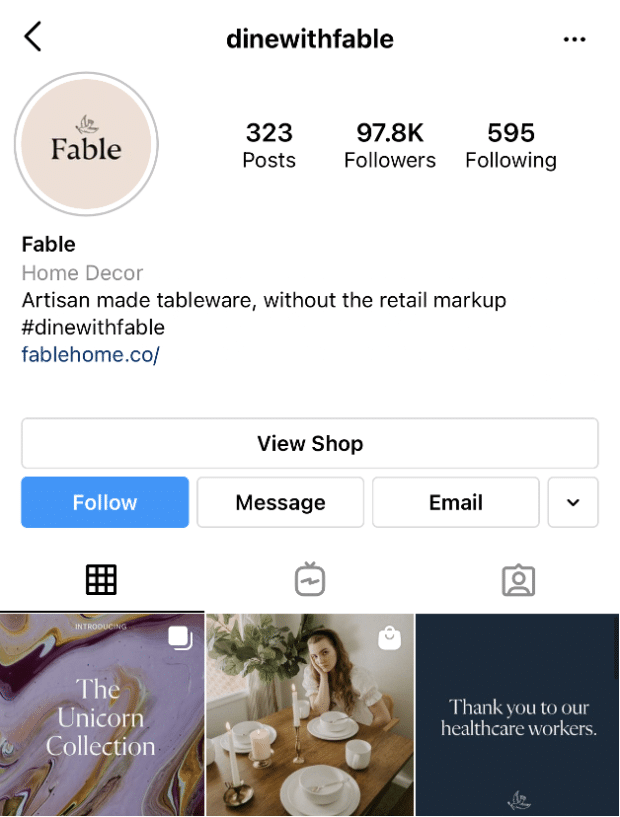The width and height of the screenshot is (620, 817).
Task: Switch to Followers list via 97.8K count
Action: (x=389, y=144)
